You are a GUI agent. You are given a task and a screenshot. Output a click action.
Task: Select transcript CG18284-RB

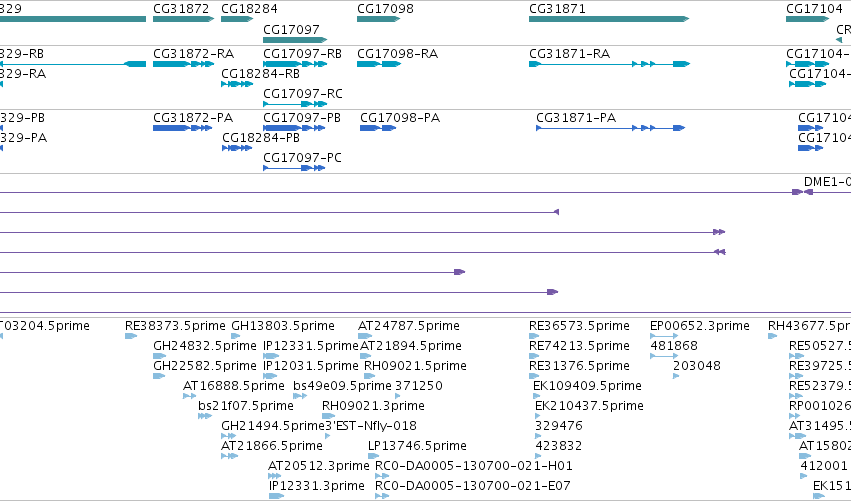(x=237, y=84)
